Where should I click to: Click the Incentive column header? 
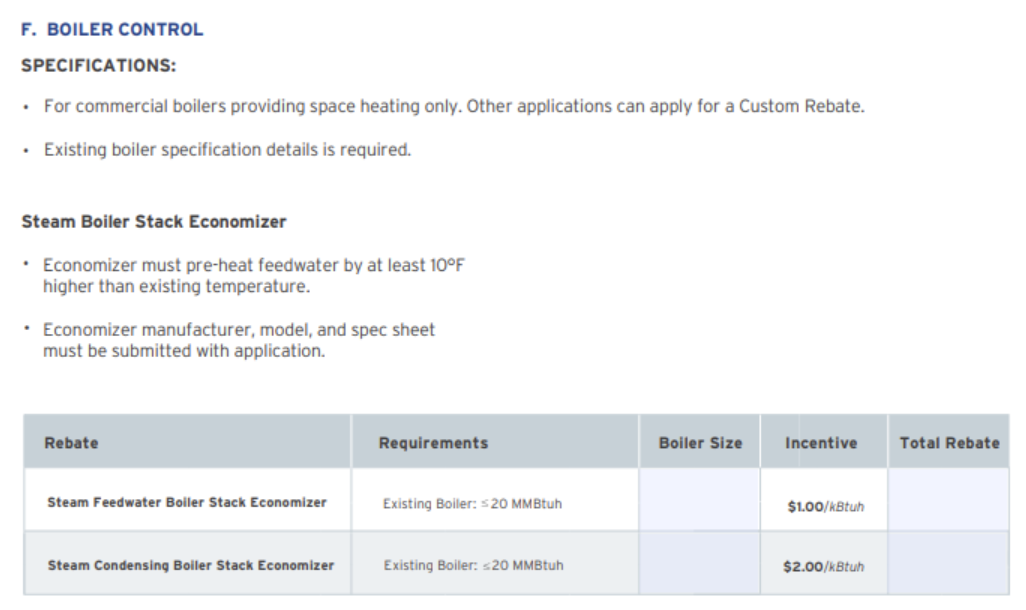point(821,443)
